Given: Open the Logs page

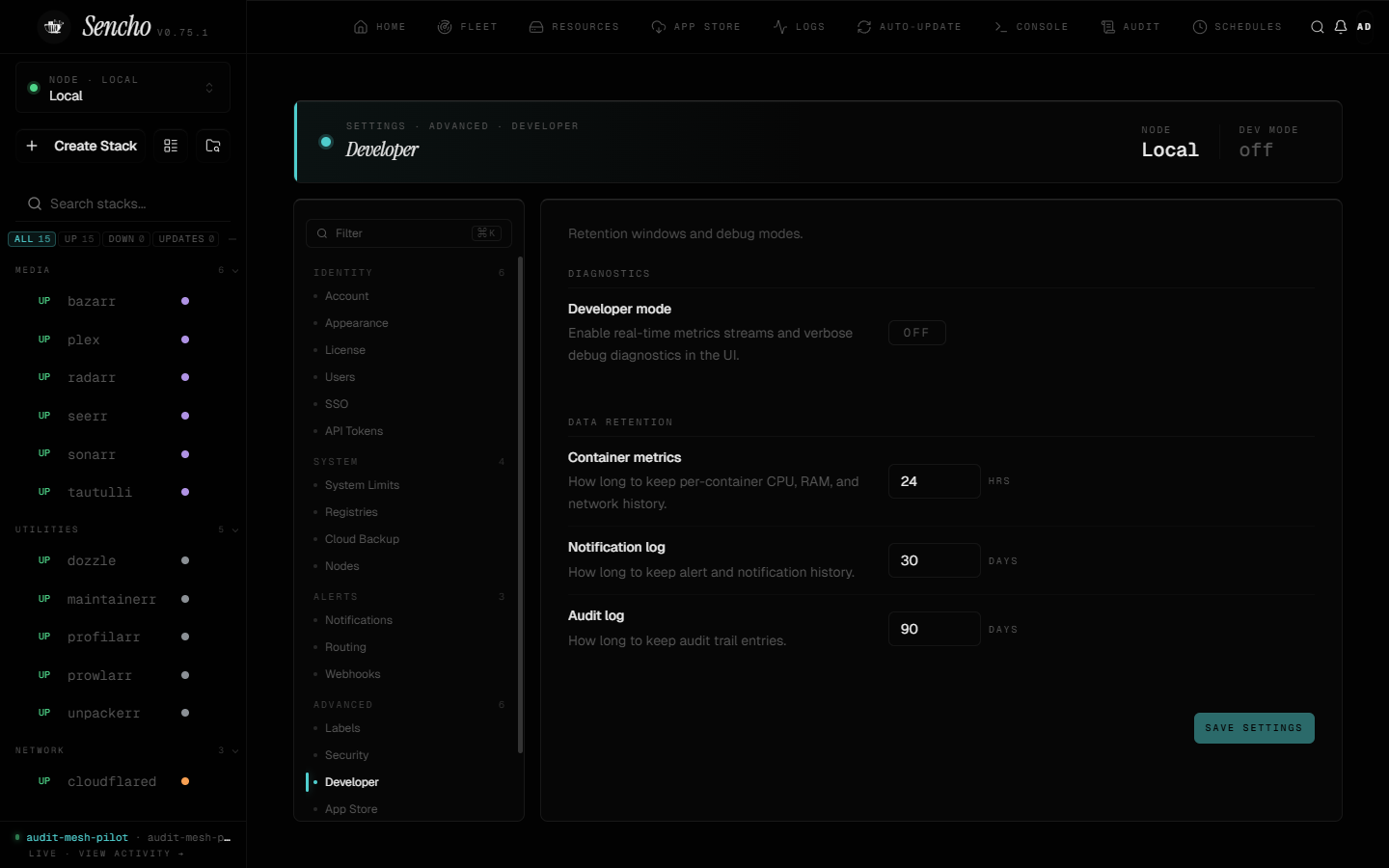Looking at the screenshot, I should (x=800, y=27).
